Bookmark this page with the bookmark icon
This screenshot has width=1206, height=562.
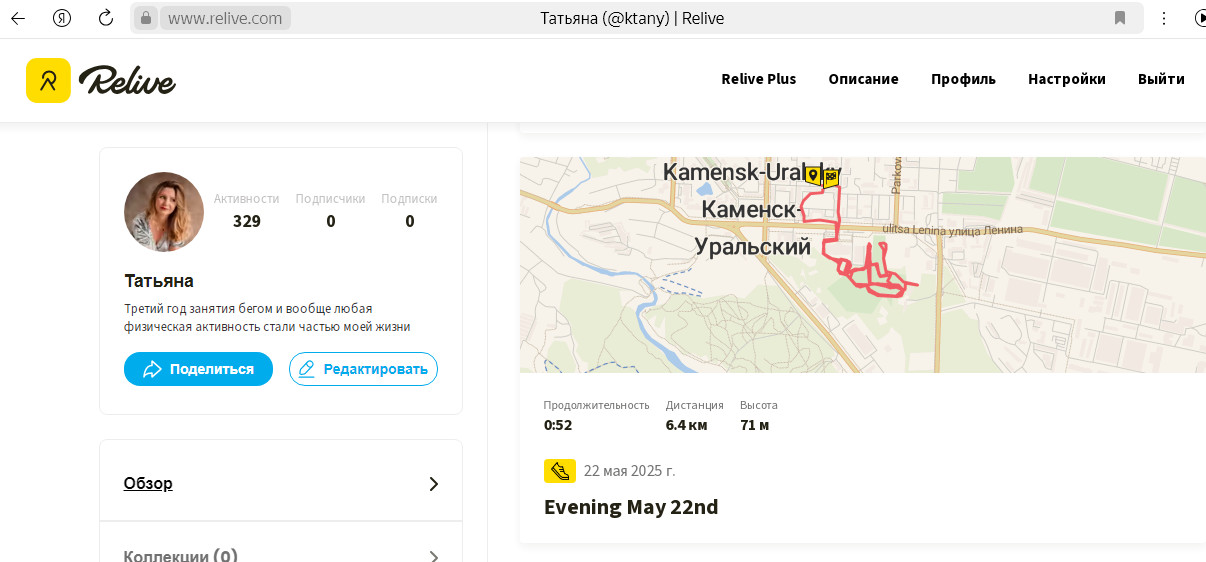[x=1120, y=18]
